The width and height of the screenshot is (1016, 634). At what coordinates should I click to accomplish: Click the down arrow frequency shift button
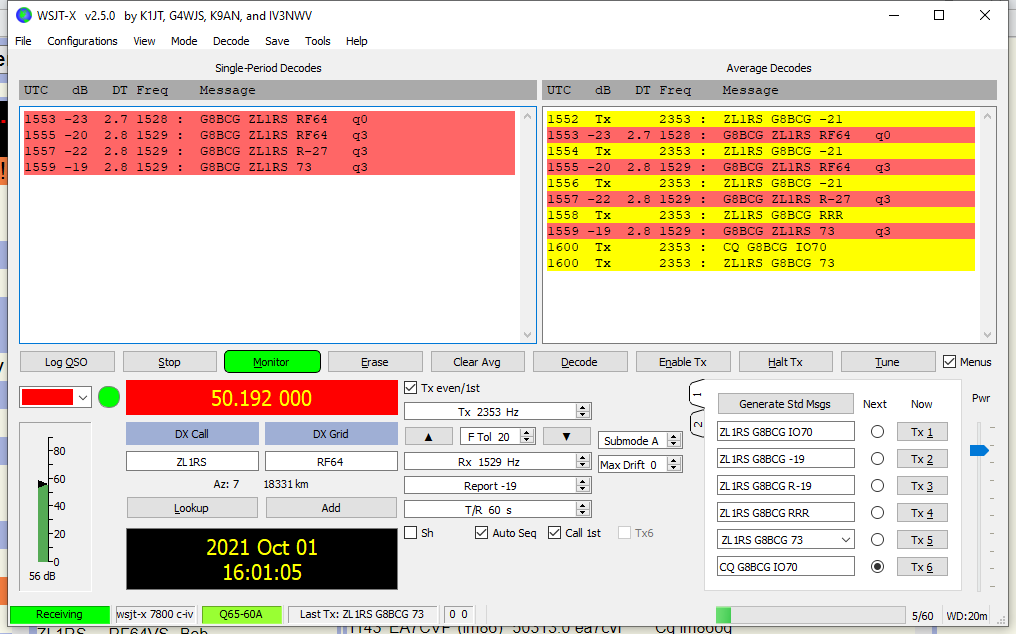coord(566,436)
